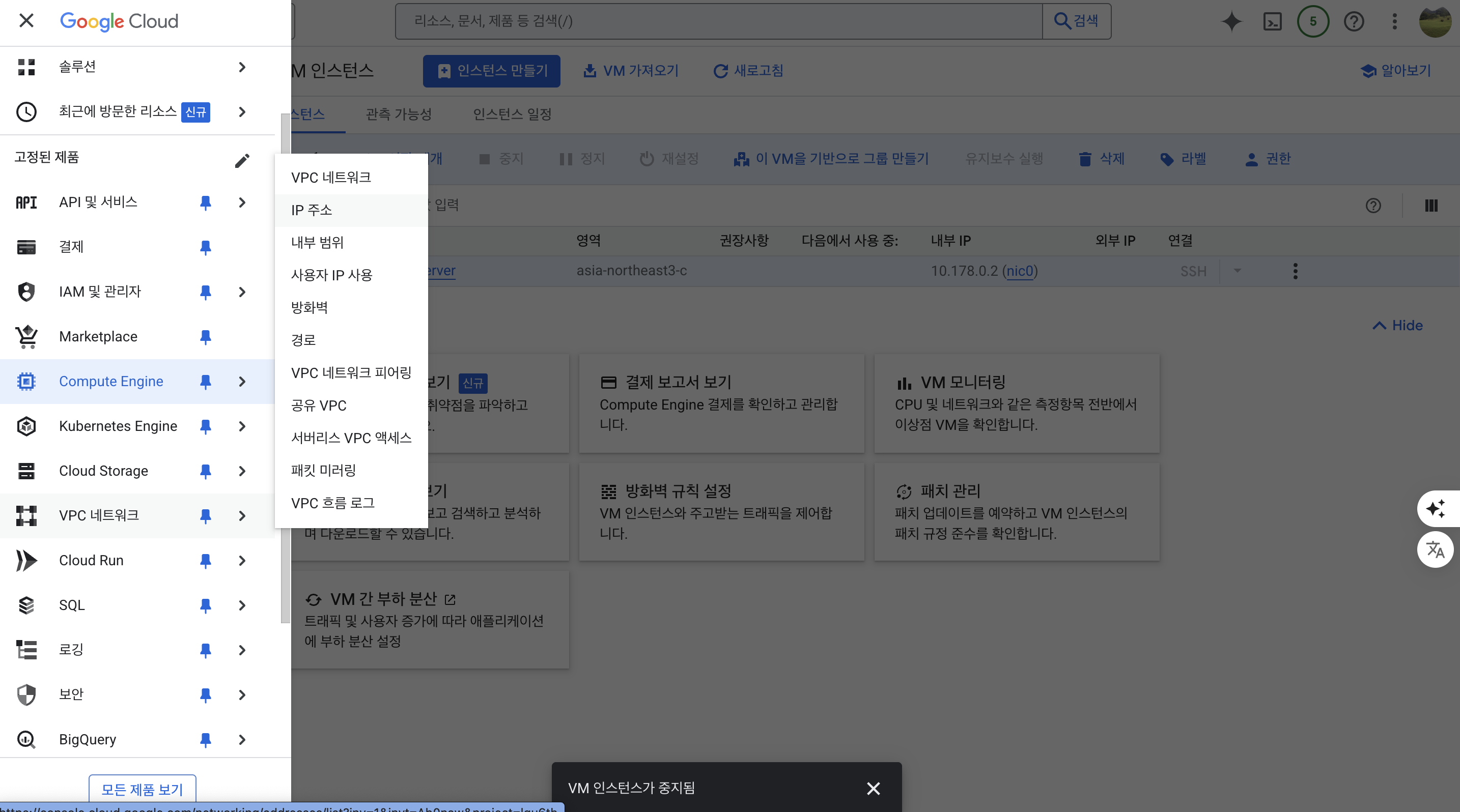This screenshot has width=1460, height=812.
Task: Select IP 주소 in VPC submenu
Action: [351, 210]
